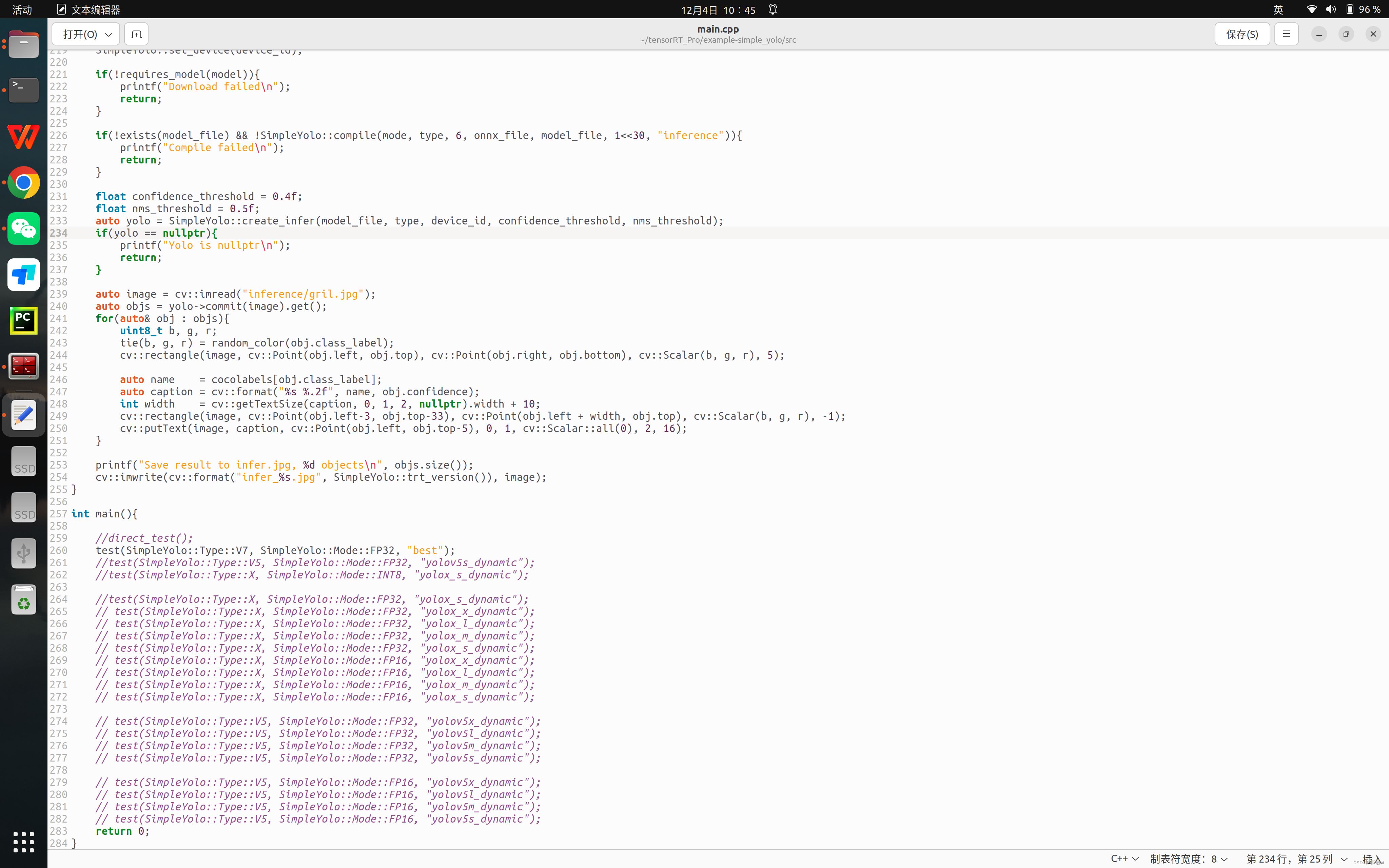Create a new document tab in the editor
This screenshot has width=1389, height=868.
136,34
